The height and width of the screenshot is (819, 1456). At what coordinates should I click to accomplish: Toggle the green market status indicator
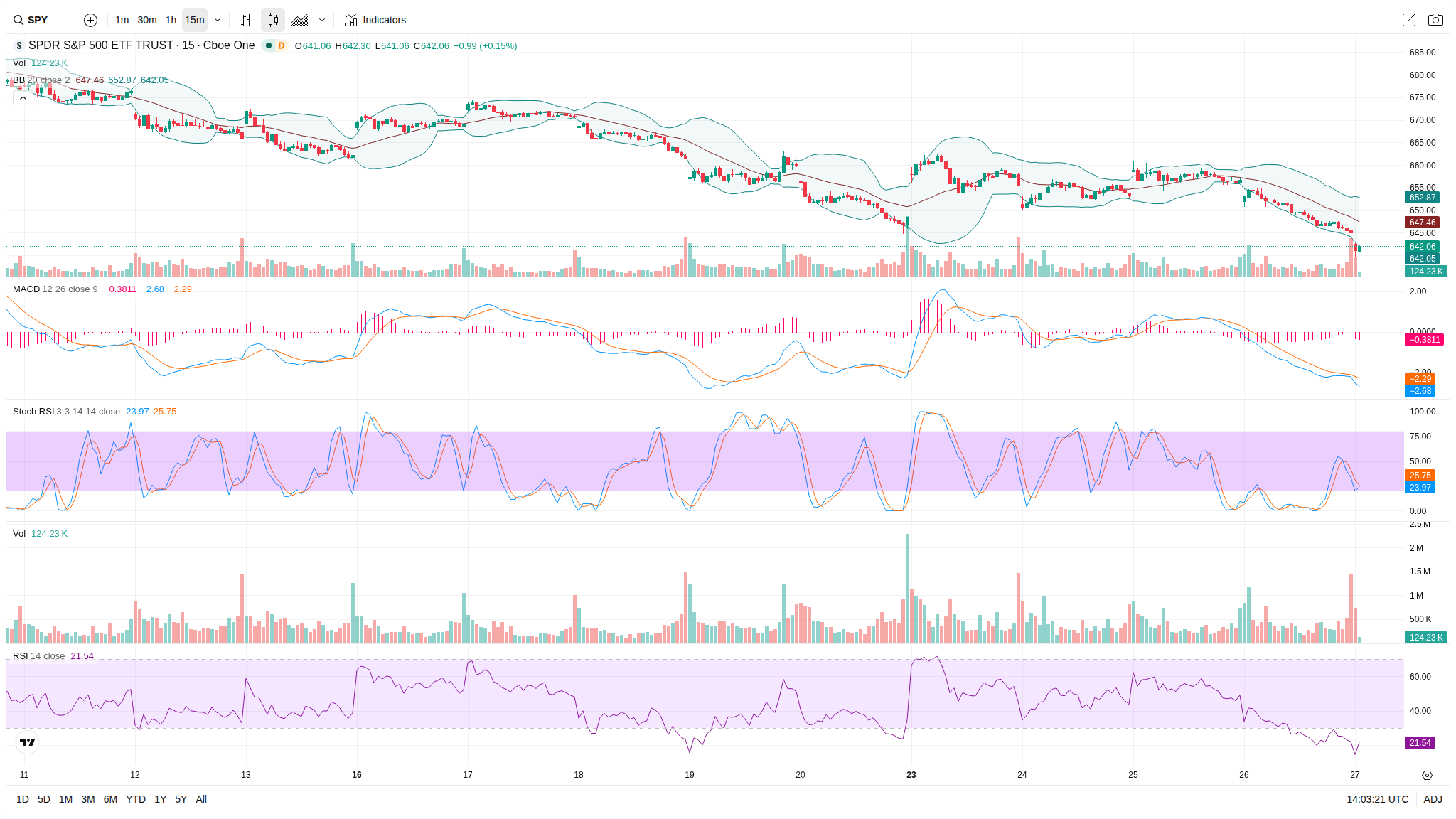coord(269,45)
